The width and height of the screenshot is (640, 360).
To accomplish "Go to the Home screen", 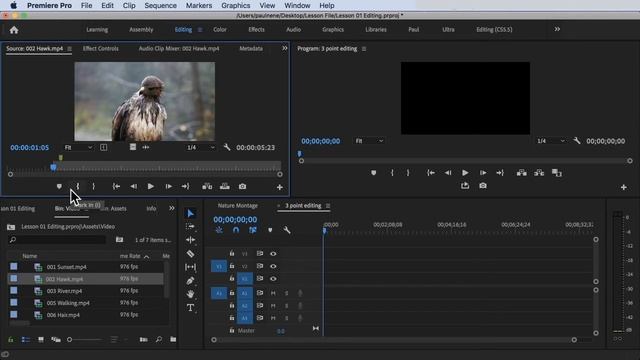I will pos(14,30).
